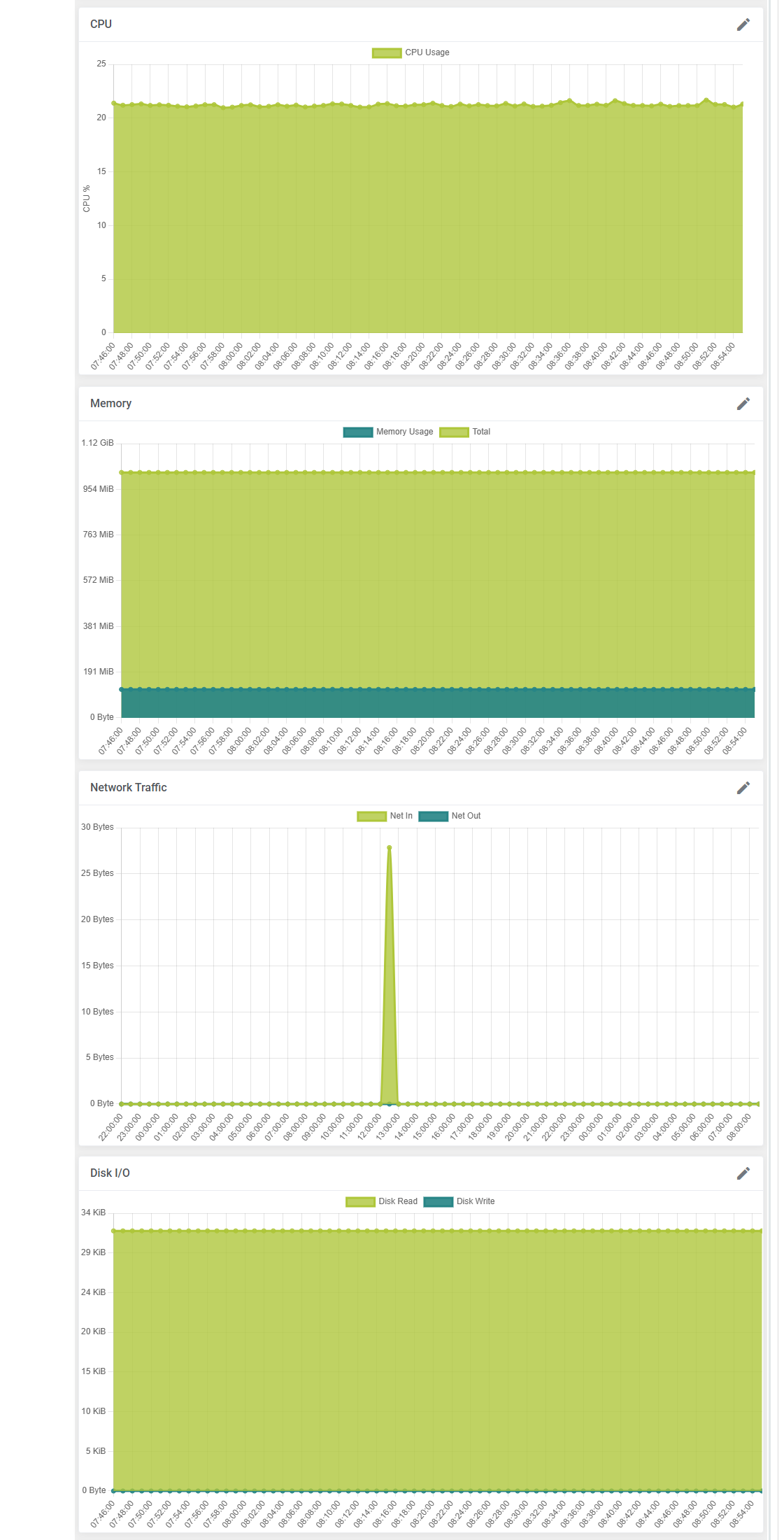The width and height of the screenshot is (784, 1540).
Task: Click the 29 KiB disk axis label
Action: [x=93, y=1252]
